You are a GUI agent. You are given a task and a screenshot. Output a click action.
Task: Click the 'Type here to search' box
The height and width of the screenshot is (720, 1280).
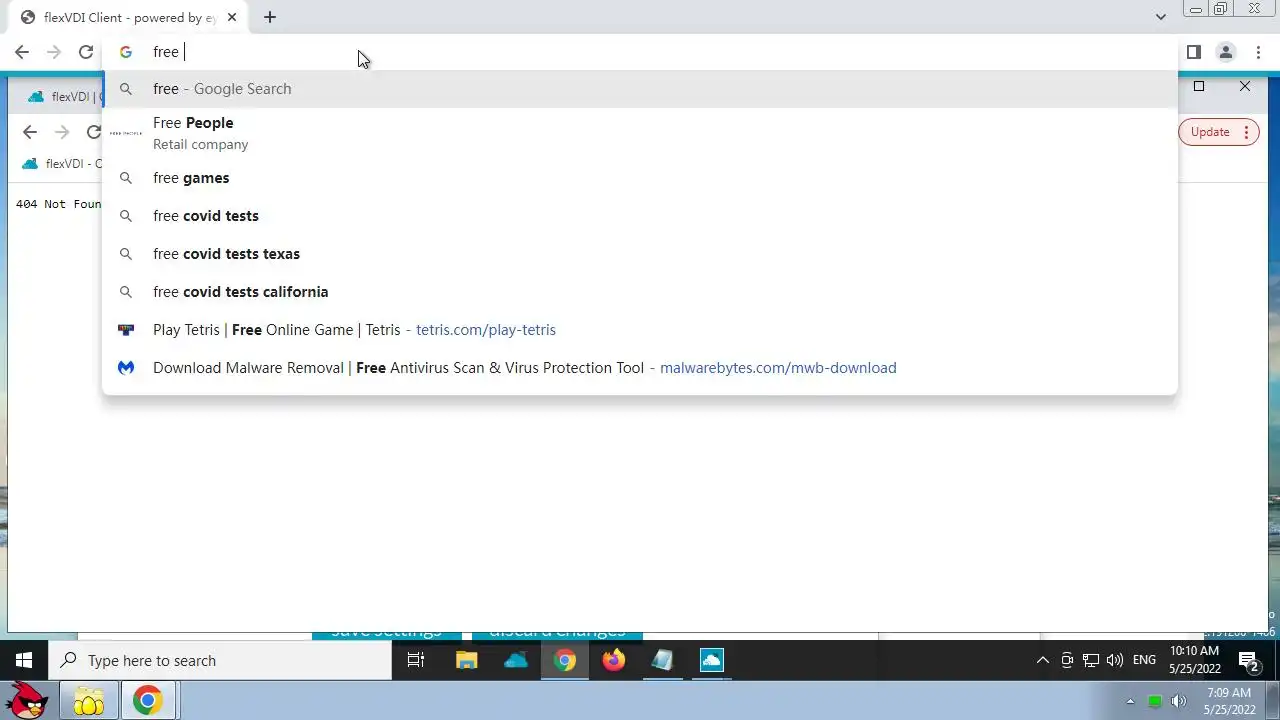(220, 660)
